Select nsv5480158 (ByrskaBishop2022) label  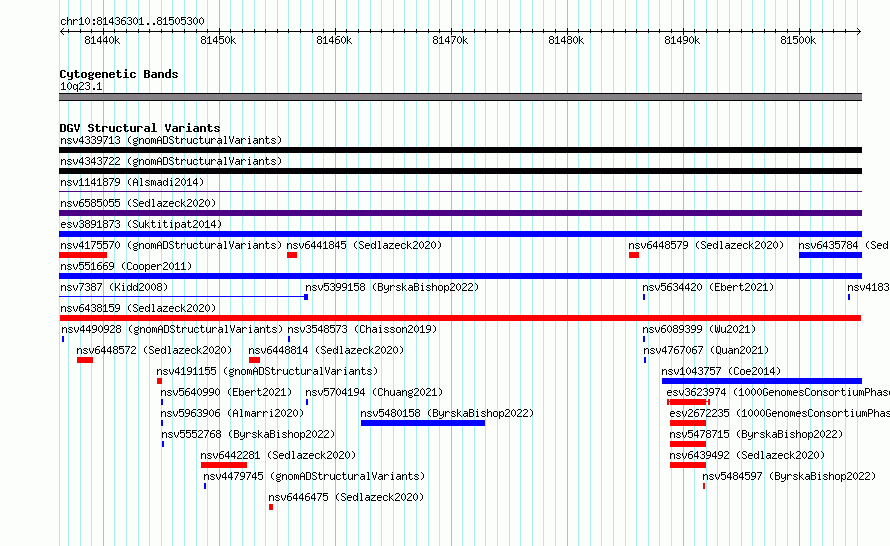tap(447, 413)
